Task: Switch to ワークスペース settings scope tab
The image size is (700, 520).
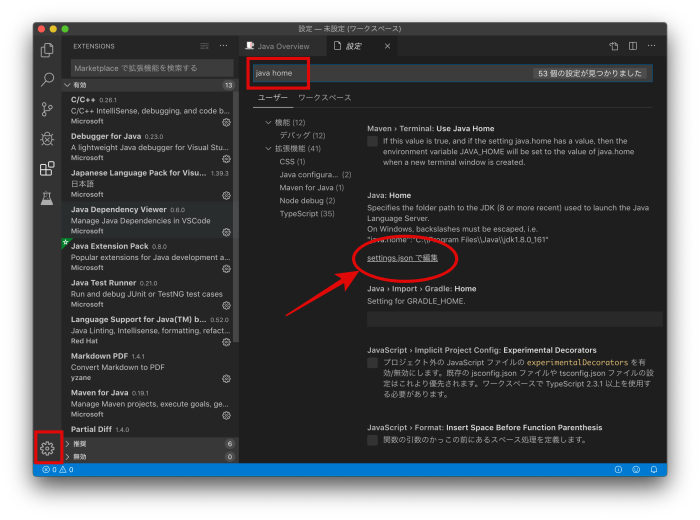Action: coord(325,98)
